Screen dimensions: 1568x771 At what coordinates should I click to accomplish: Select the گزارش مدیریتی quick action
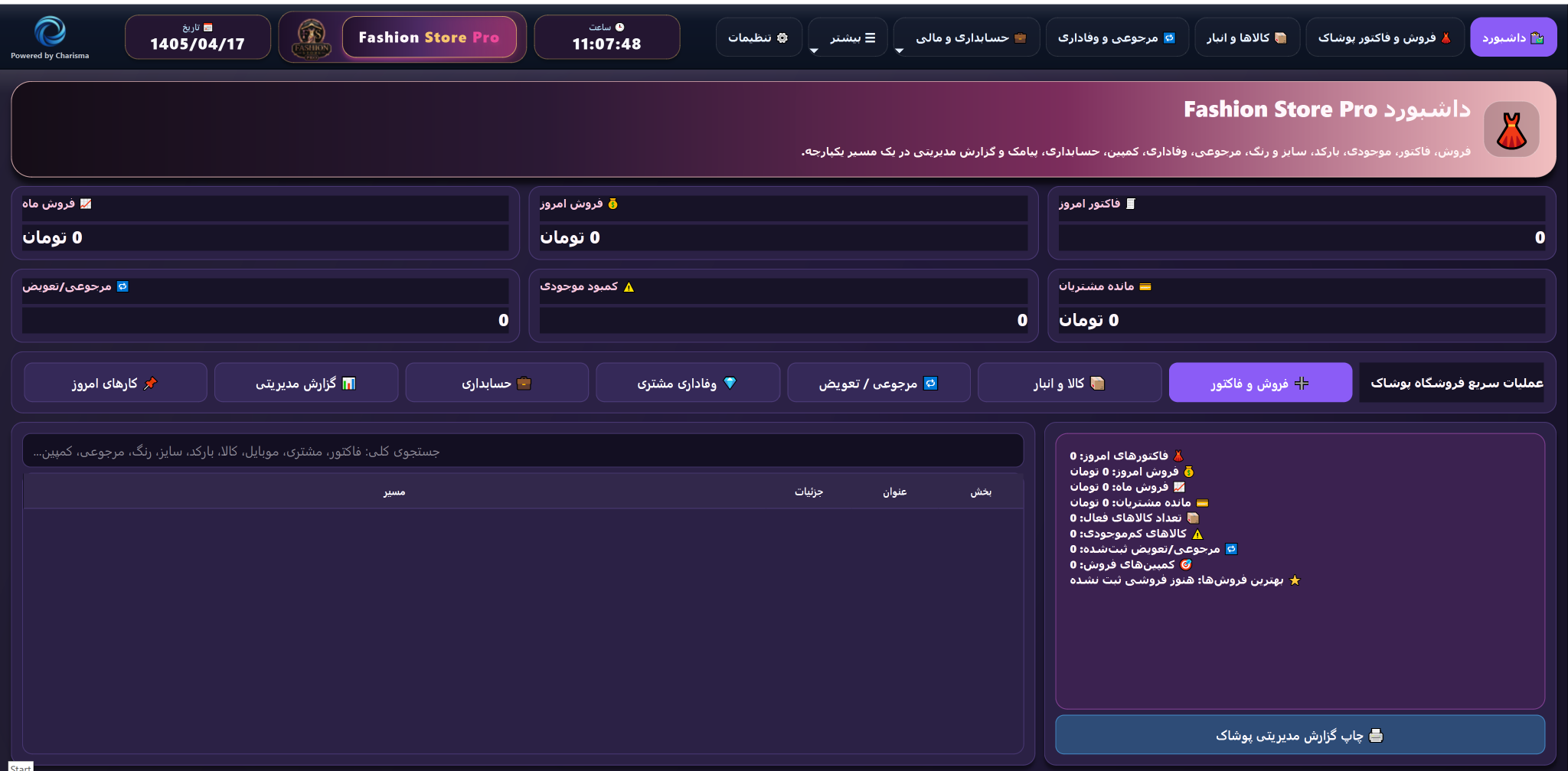coord(306,383)
